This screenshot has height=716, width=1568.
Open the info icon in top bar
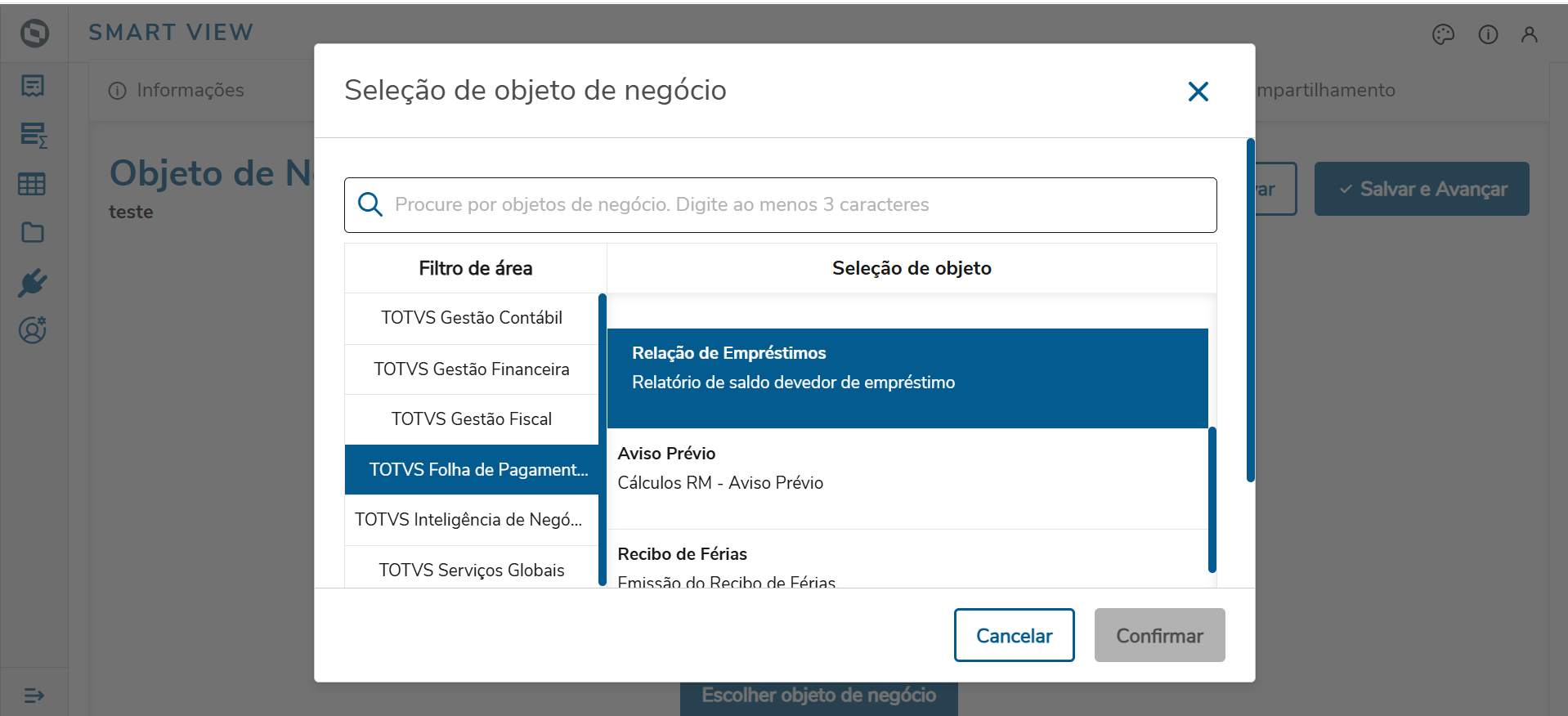tap(1488, 34)
